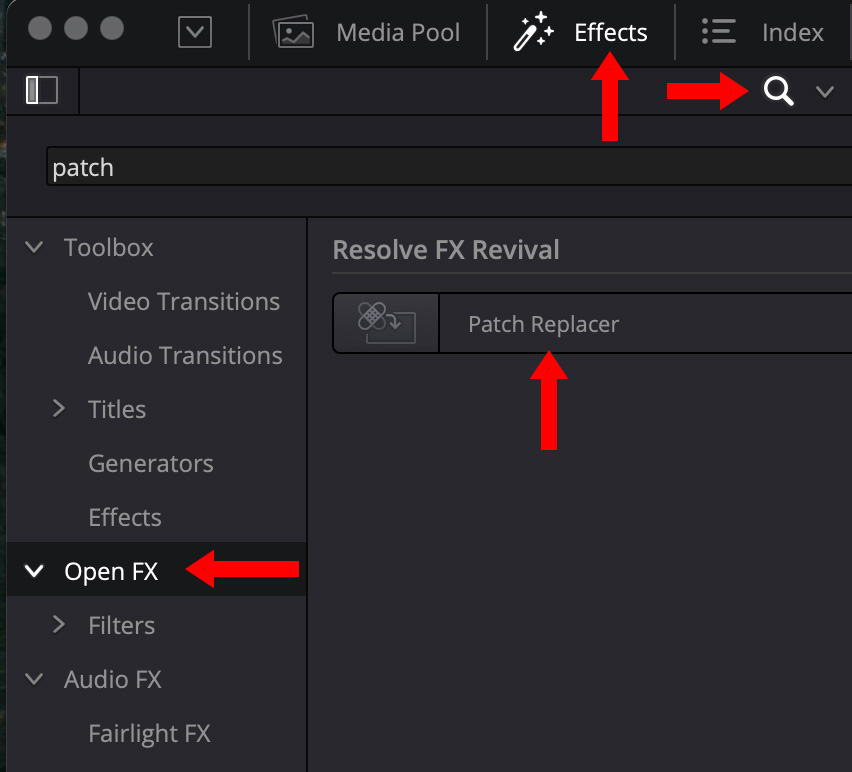This screenshot has height=772, width=852.
Task: Click the Patch Replacer effect icon
Action: point(385,323)
